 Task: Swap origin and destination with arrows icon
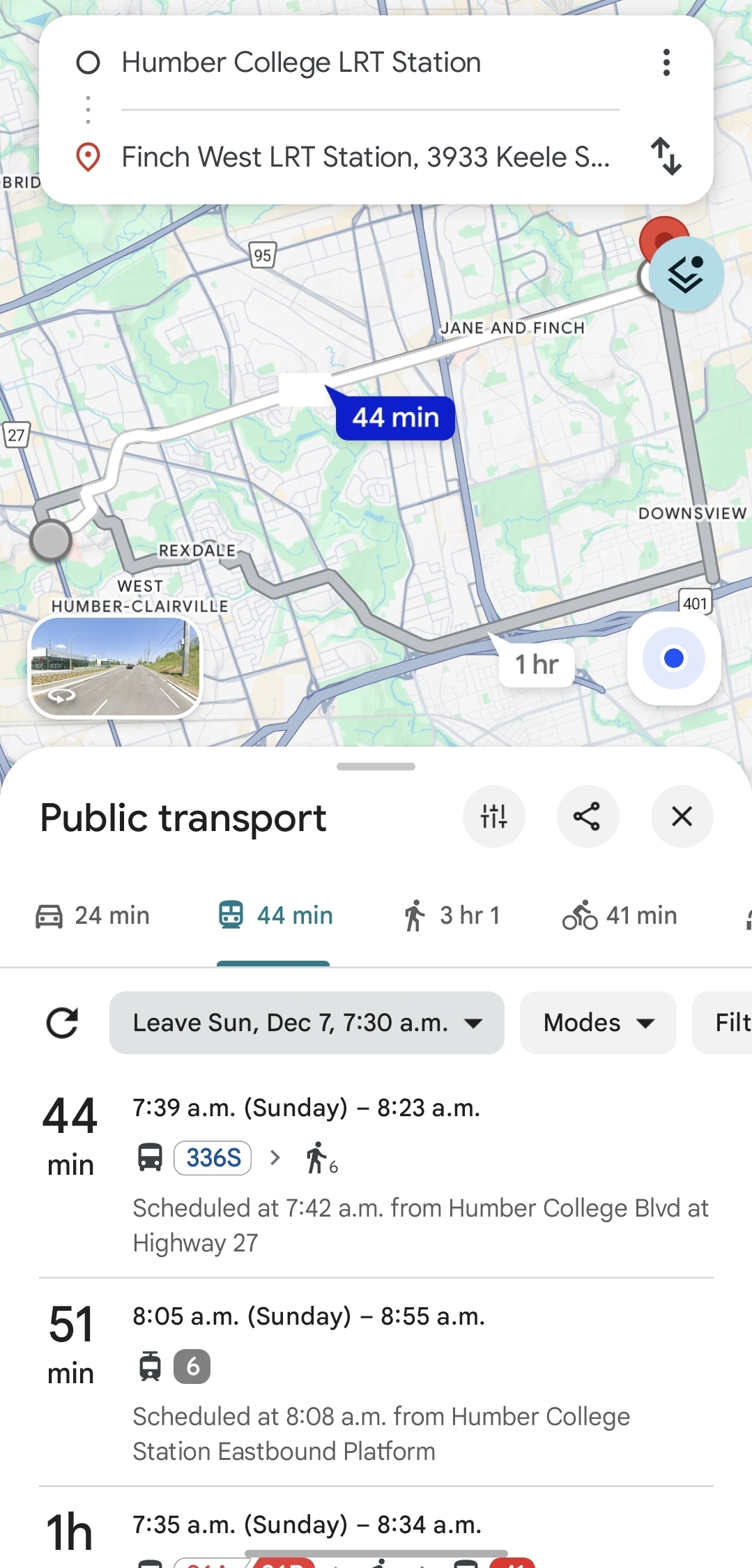666,156
